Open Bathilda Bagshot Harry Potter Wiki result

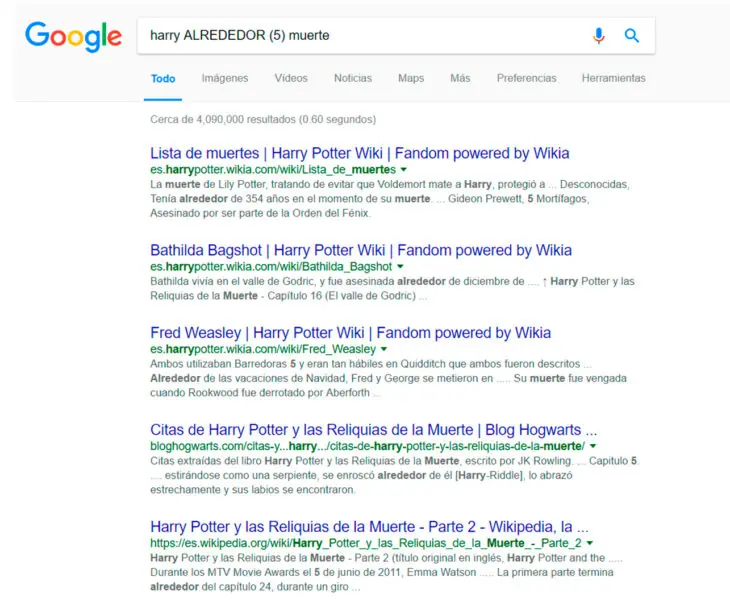361,250
